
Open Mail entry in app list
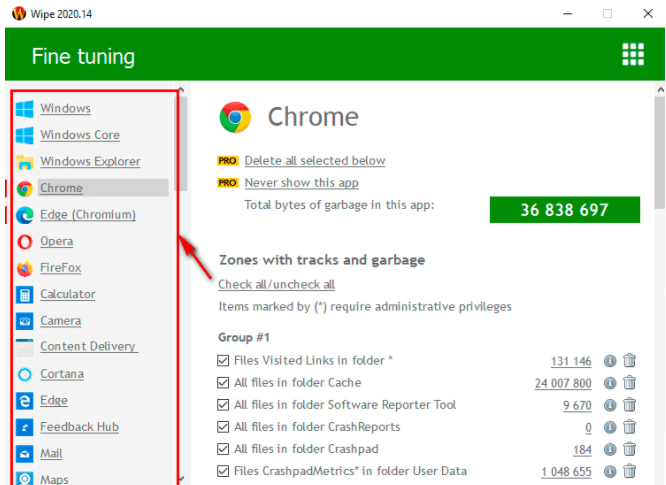click(x=51, y=454)
